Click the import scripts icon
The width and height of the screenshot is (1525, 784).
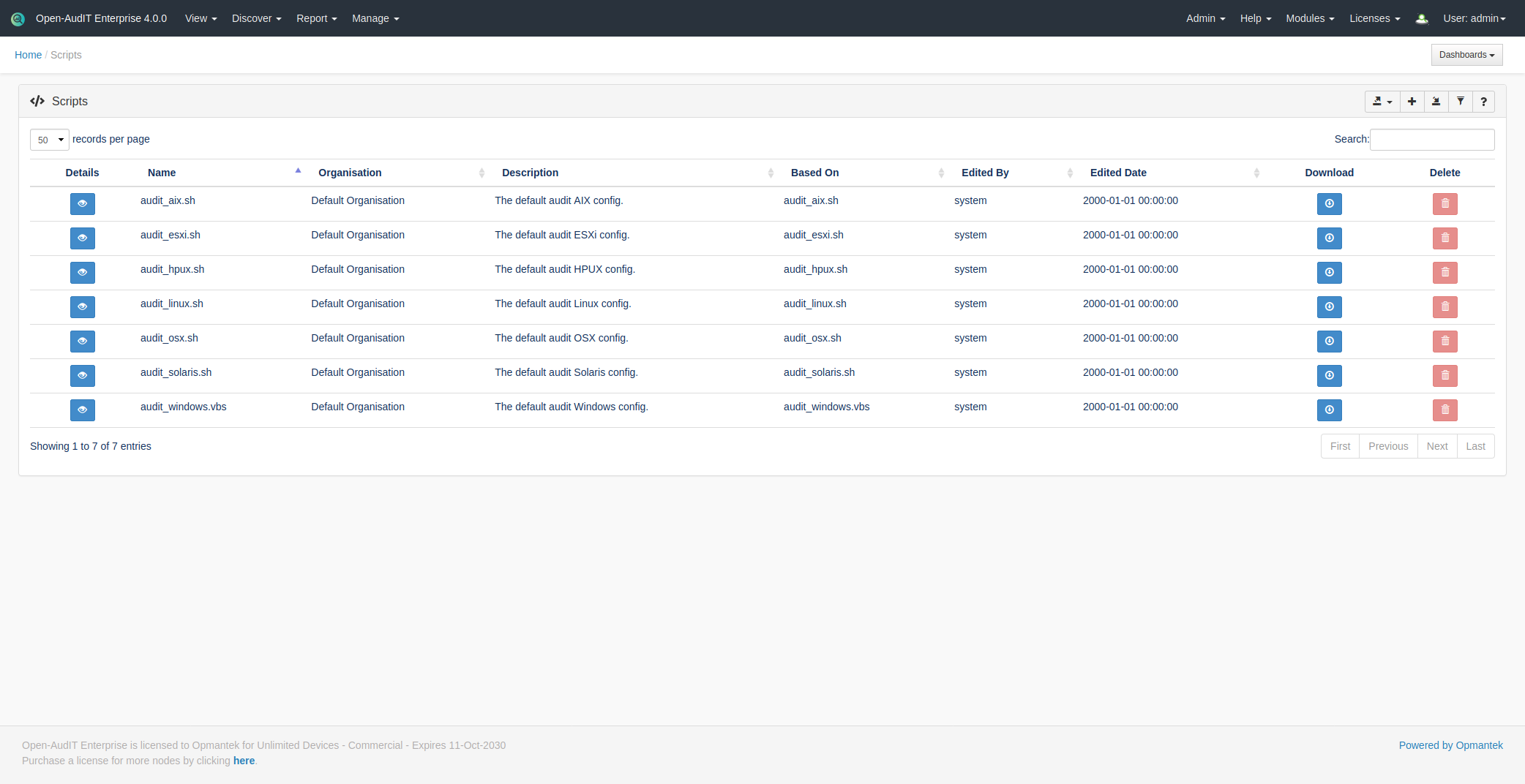point(1436,102)
